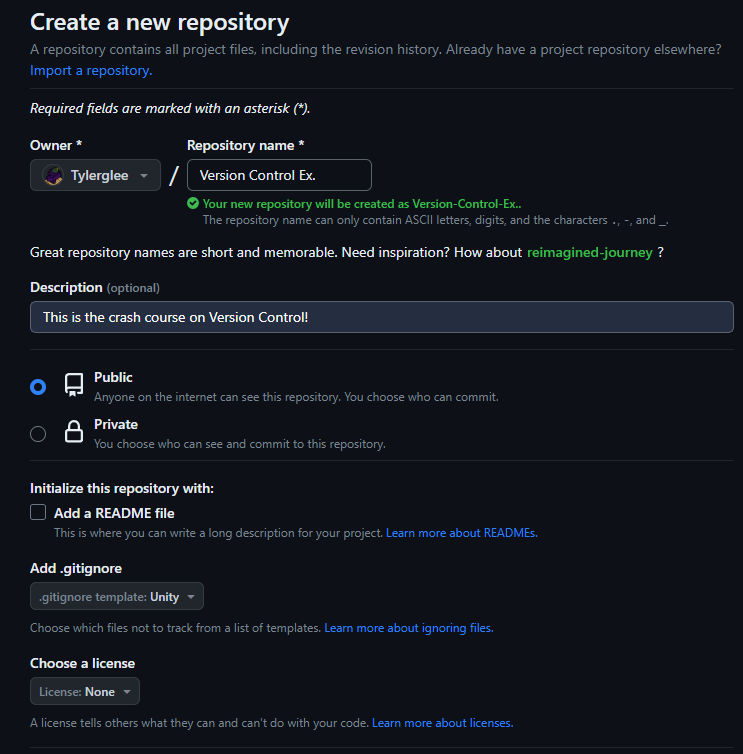Enable the Add a README file checkbox
Viewport: 743px width, 754px height.
38,513
